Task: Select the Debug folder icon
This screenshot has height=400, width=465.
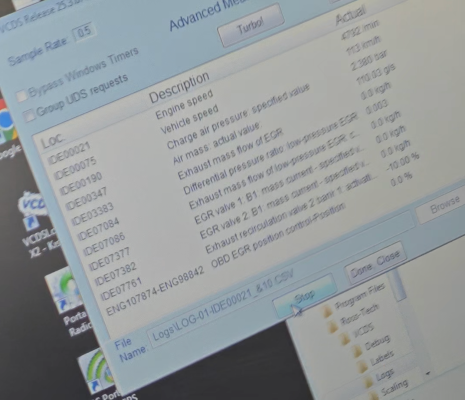Action: [357, 352]
